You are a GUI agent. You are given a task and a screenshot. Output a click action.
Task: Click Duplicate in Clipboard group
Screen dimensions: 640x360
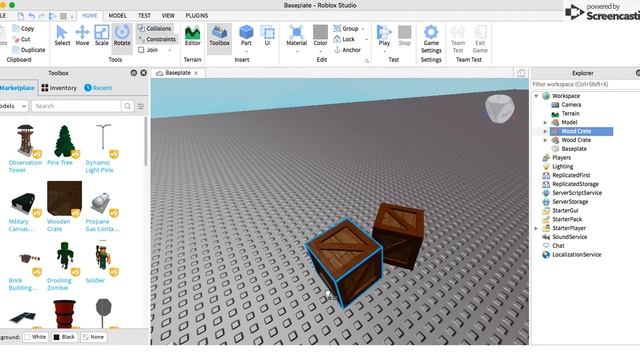(29, 50)
